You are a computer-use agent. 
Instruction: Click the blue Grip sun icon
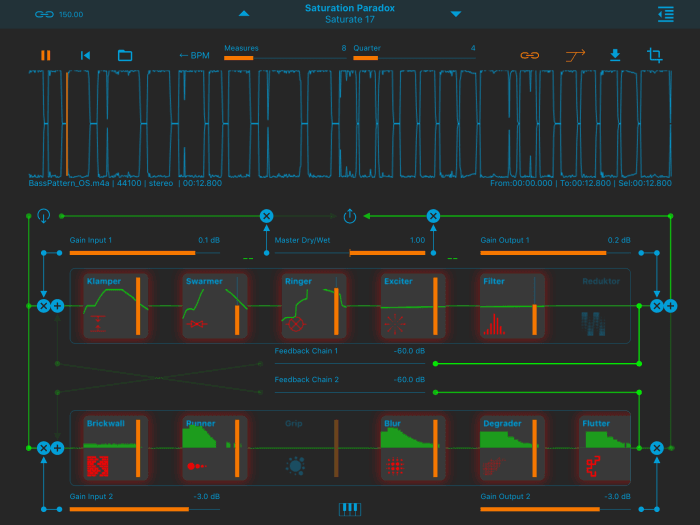[x=295, y=466]
